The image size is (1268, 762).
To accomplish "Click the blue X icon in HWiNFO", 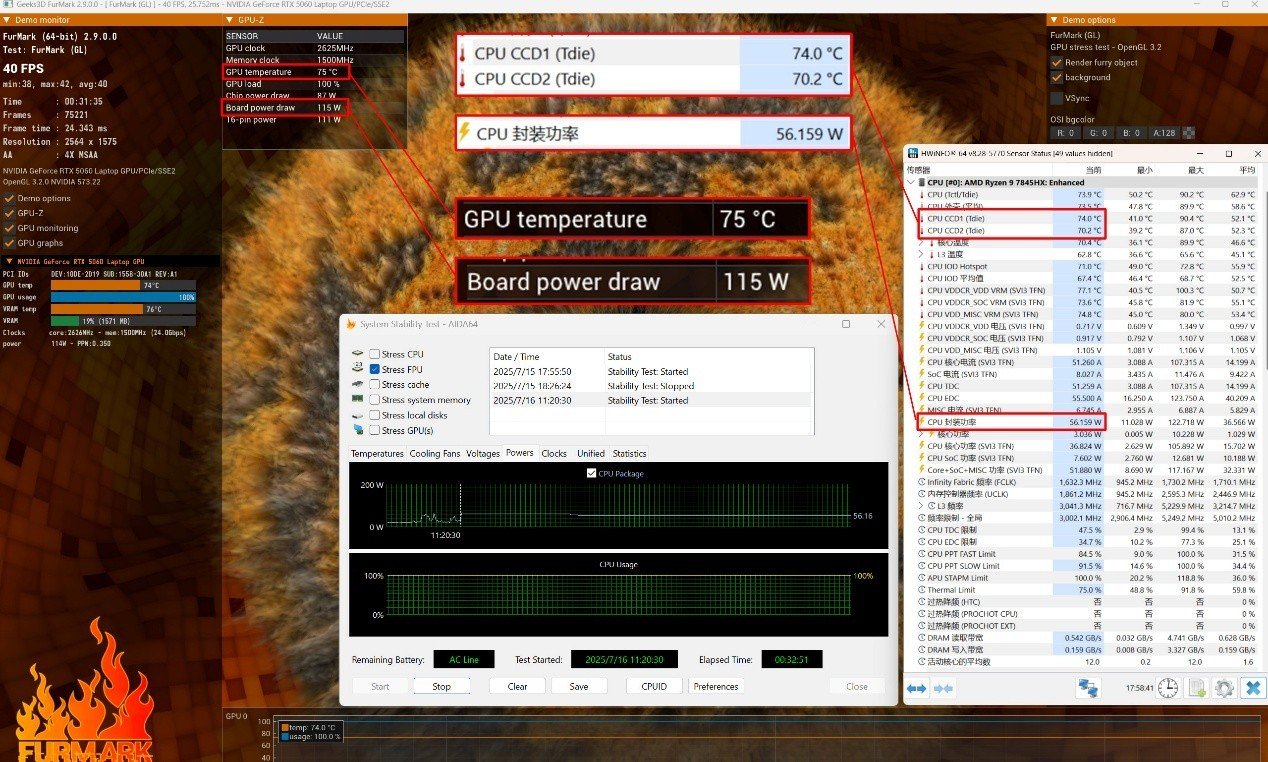I will coord(1252,688).
